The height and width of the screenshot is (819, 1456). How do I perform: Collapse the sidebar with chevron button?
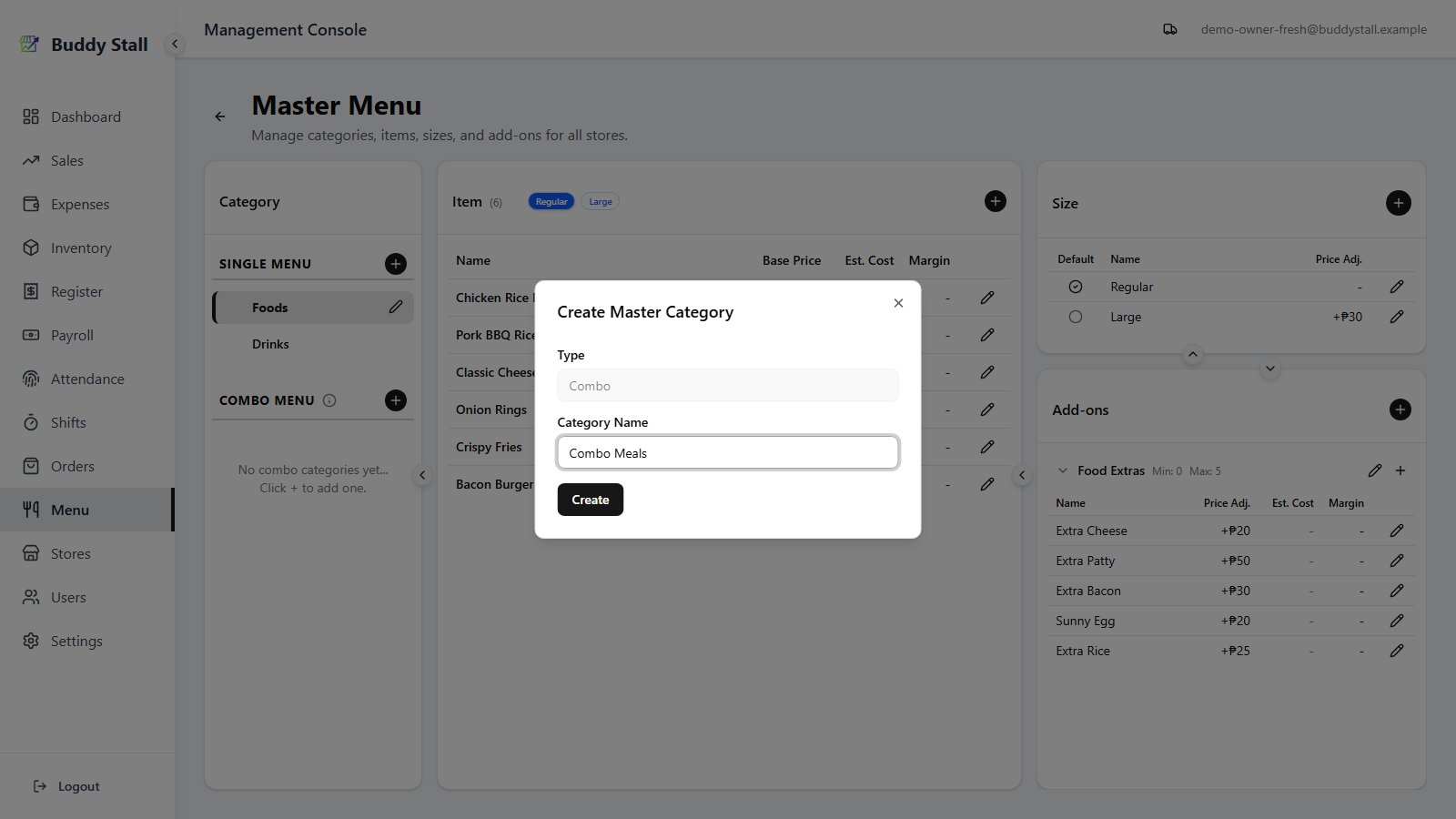175,44
